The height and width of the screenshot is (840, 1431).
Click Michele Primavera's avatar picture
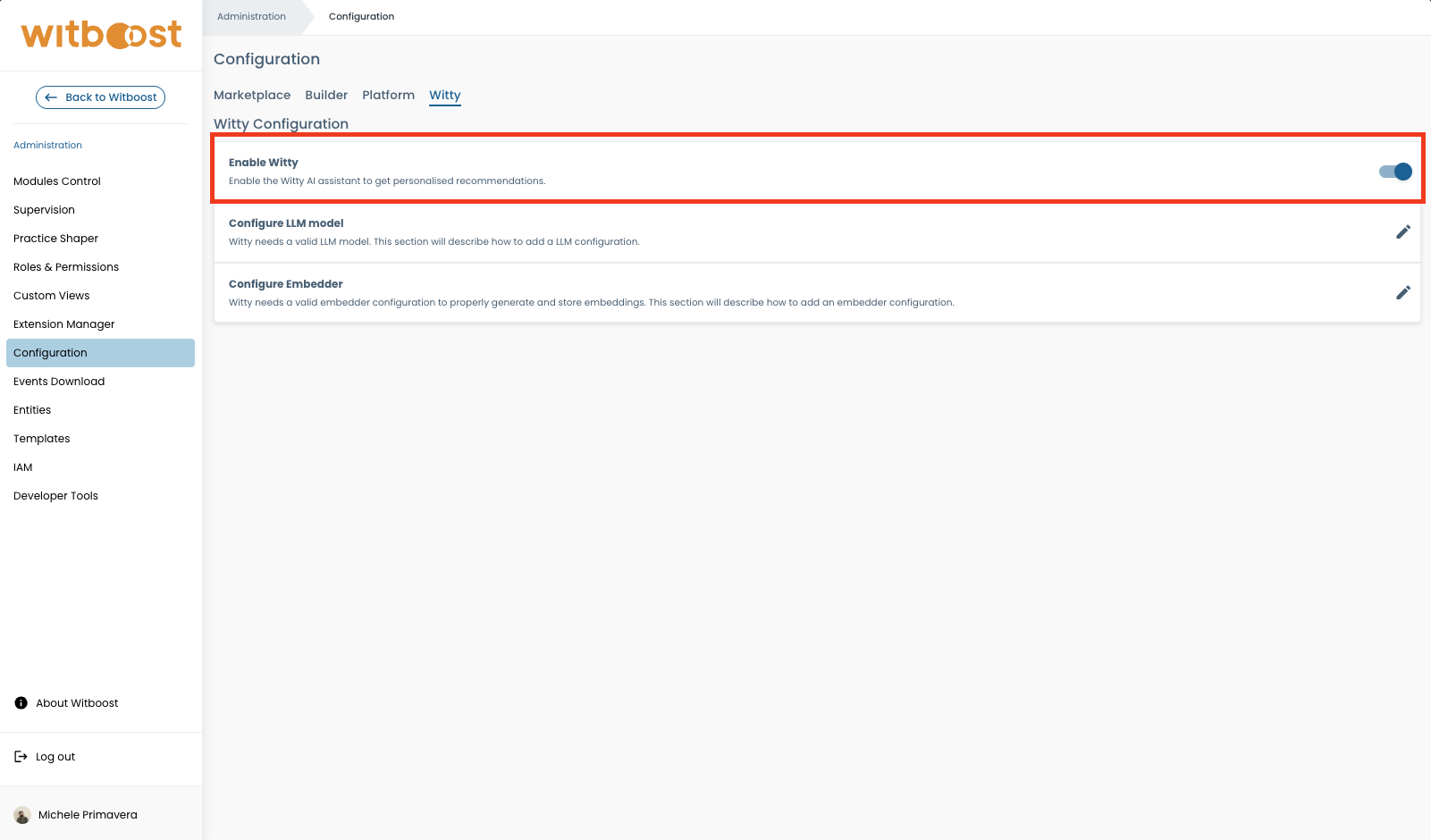coord(22,815)
